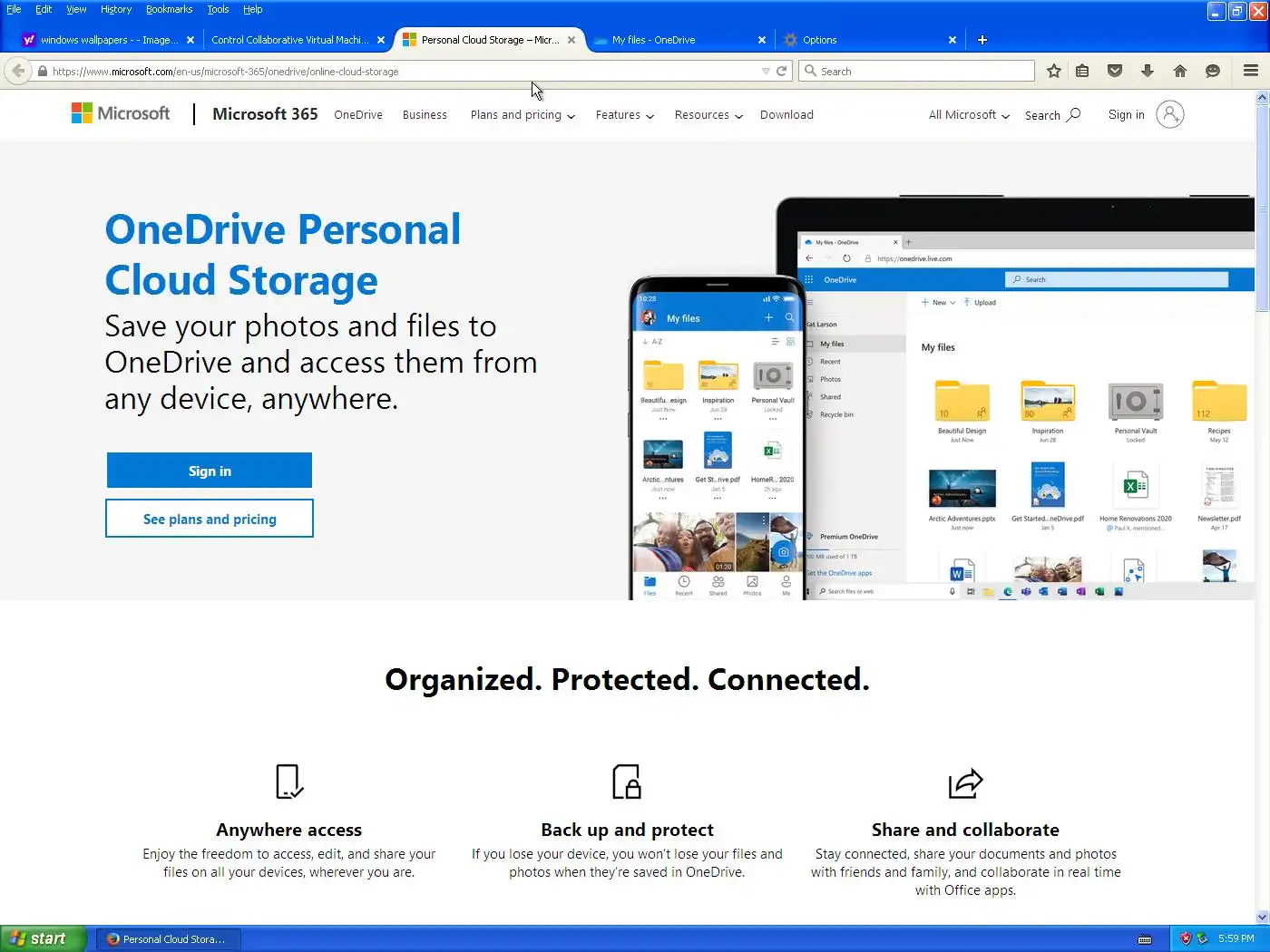This screenshot has width=1270, height=952.
Task: Expand the All Microsoft dropdown
Action: tap(969, 115)
